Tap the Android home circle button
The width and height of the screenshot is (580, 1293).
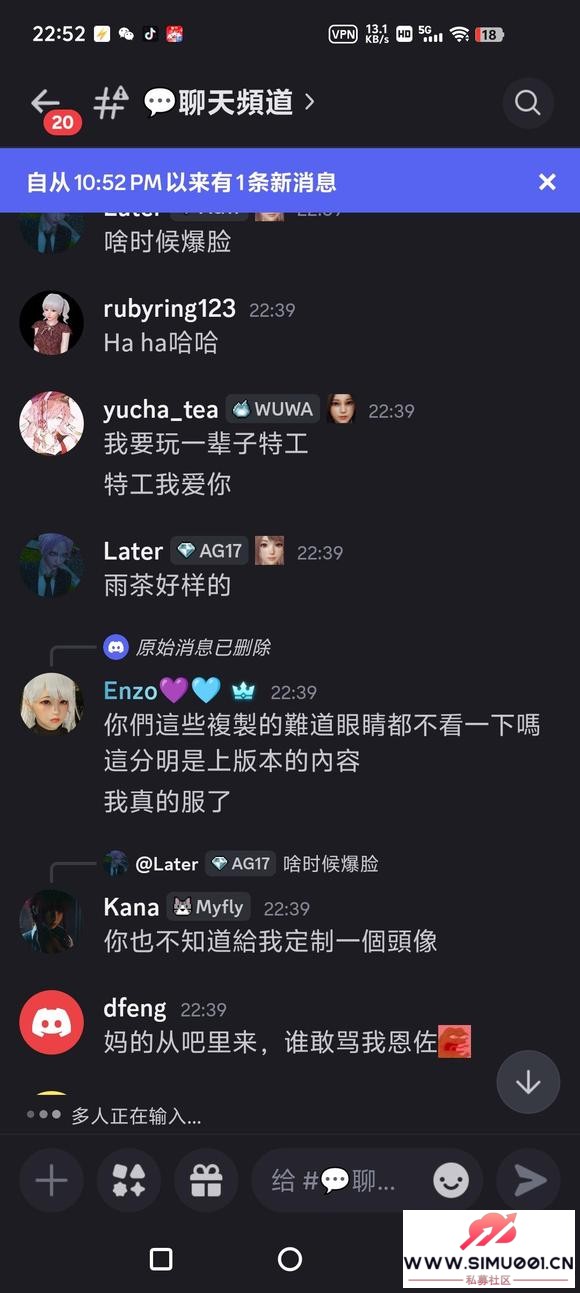[x=290, y=1259]
